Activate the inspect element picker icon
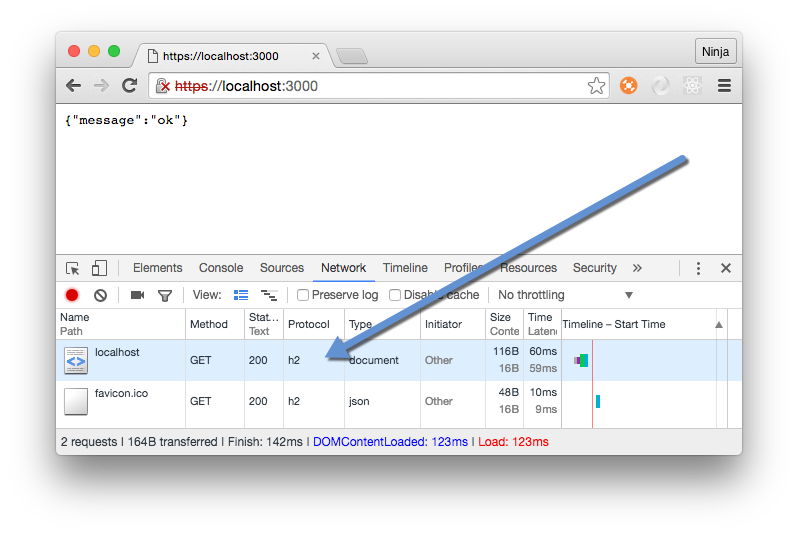The height and width of the screenshot is (535, 798). click(72, 268)
